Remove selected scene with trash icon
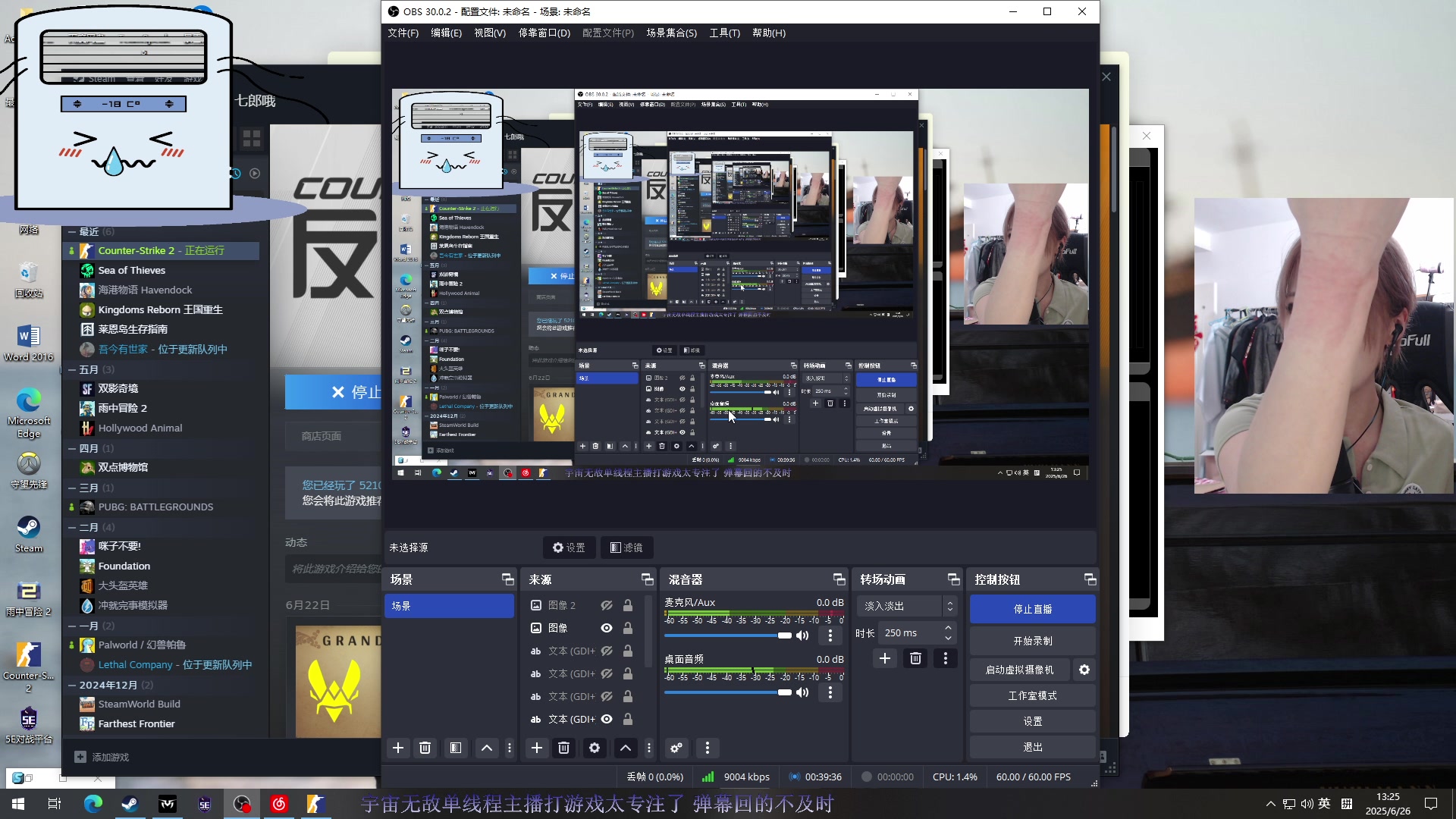 pyautogui.click(x=425, y=748)
